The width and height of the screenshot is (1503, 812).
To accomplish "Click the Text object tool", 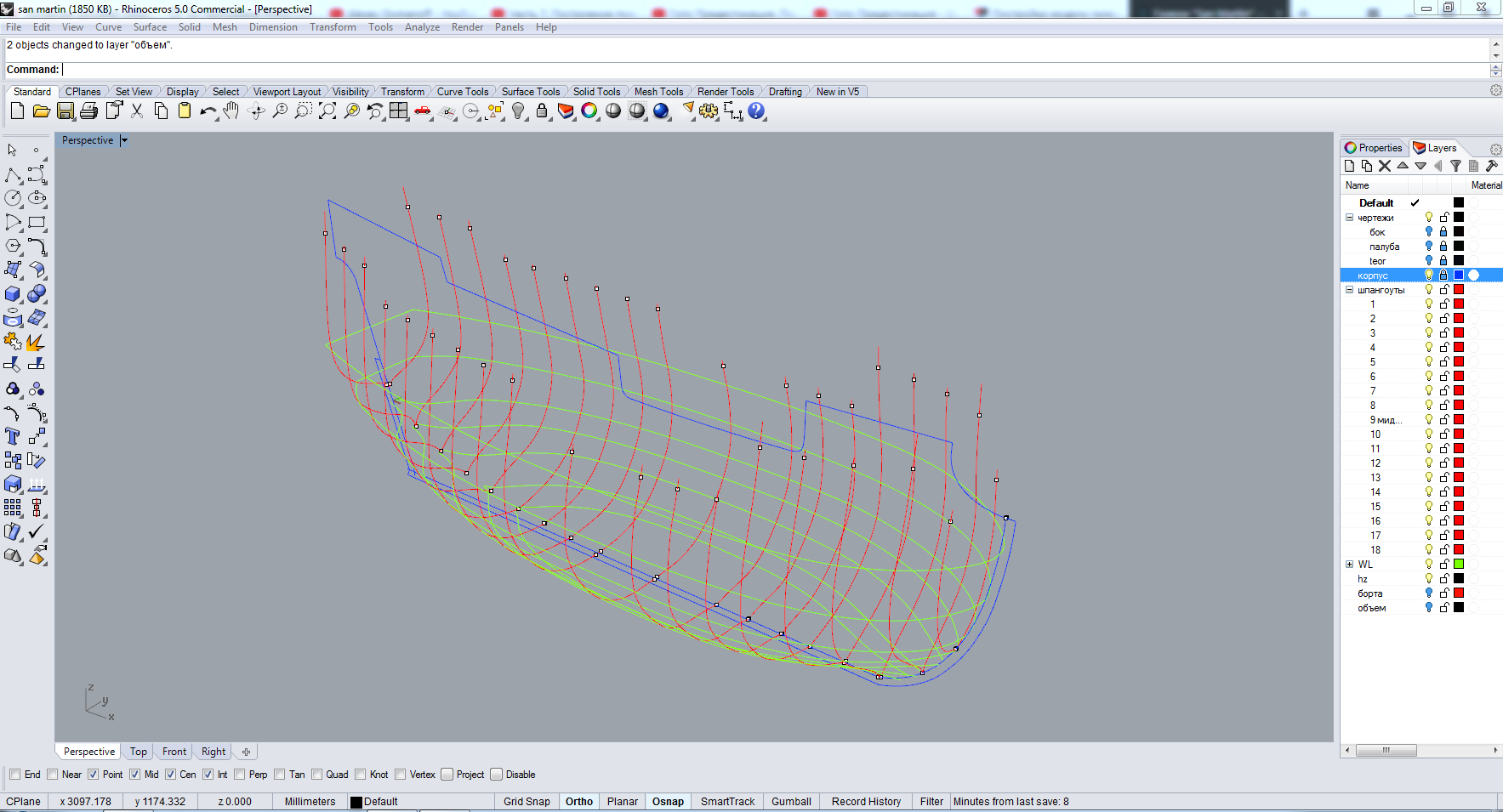I will coord(13,436).
